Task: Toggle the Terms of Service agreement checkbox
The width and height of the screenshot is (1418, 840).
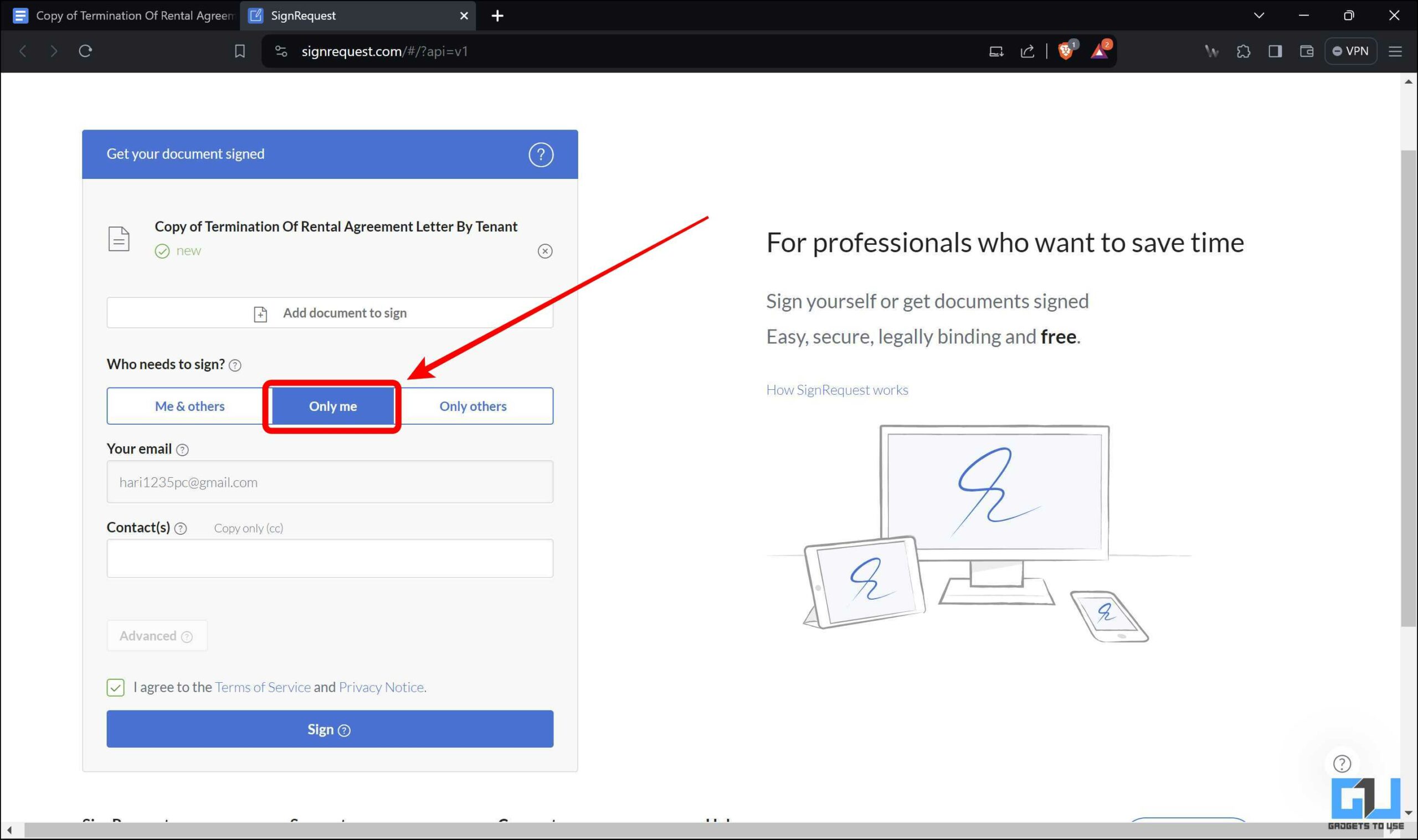Action: (x=115, y=687)
